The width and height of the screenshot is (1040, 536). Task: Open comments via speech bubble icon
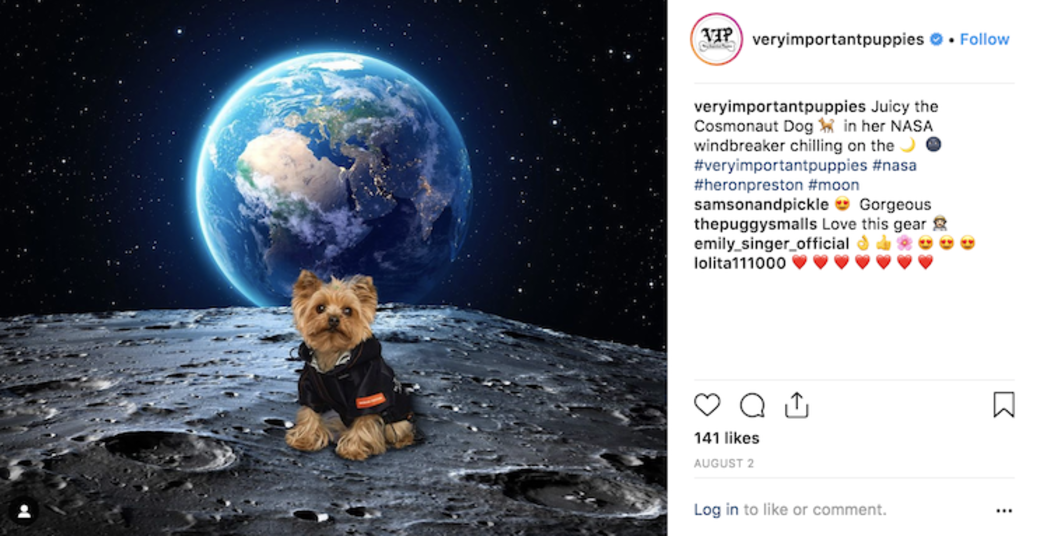752,405
